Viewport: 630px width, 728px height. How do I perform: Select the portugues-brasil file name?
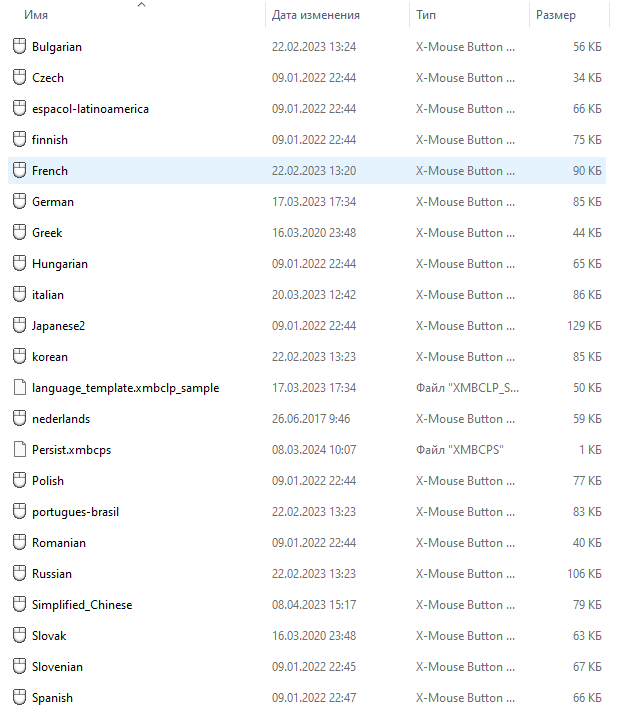[x=75, y=512]
